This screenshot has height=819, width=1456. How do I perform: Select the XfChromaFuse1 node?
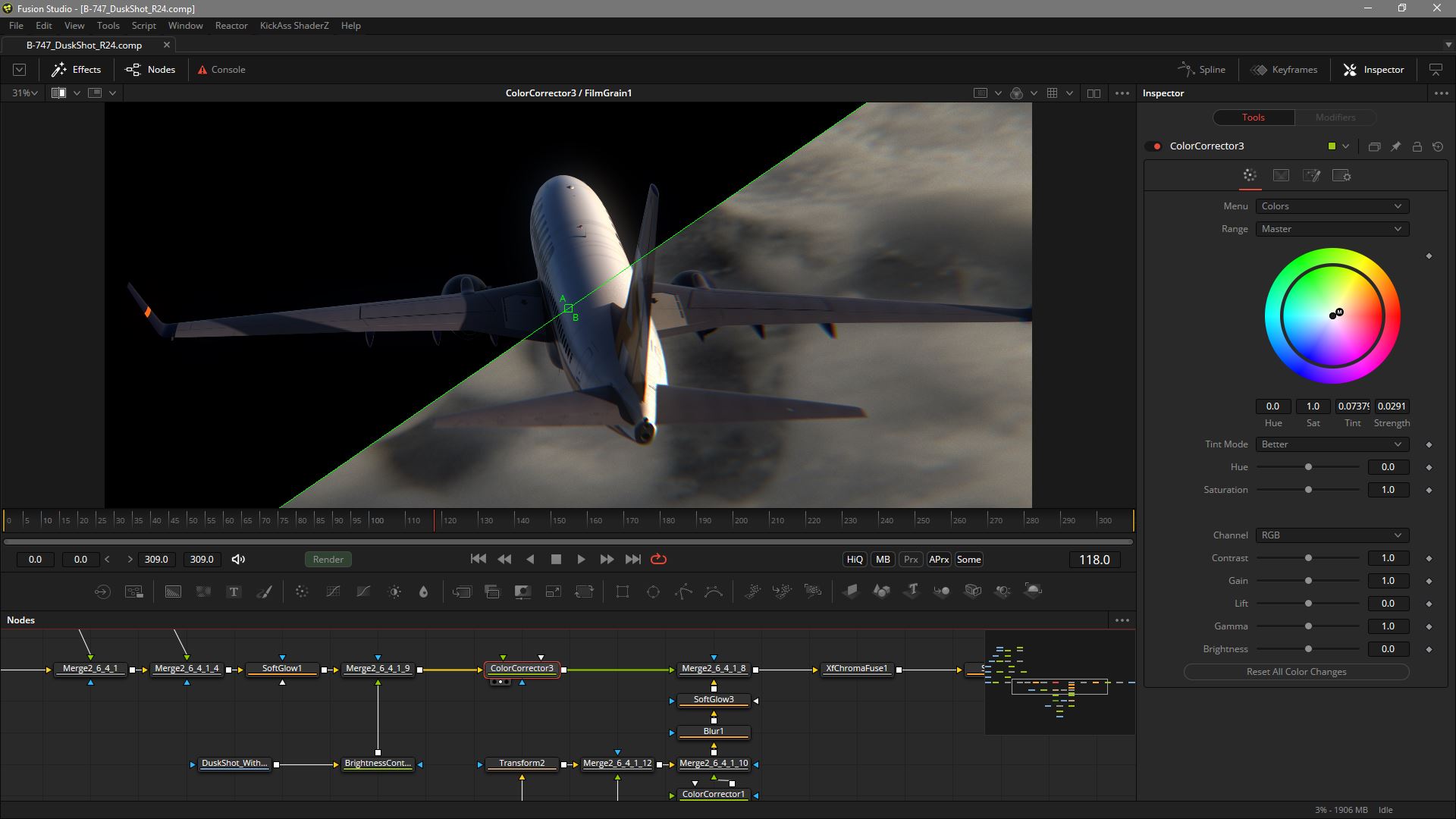tap(856, 669)
